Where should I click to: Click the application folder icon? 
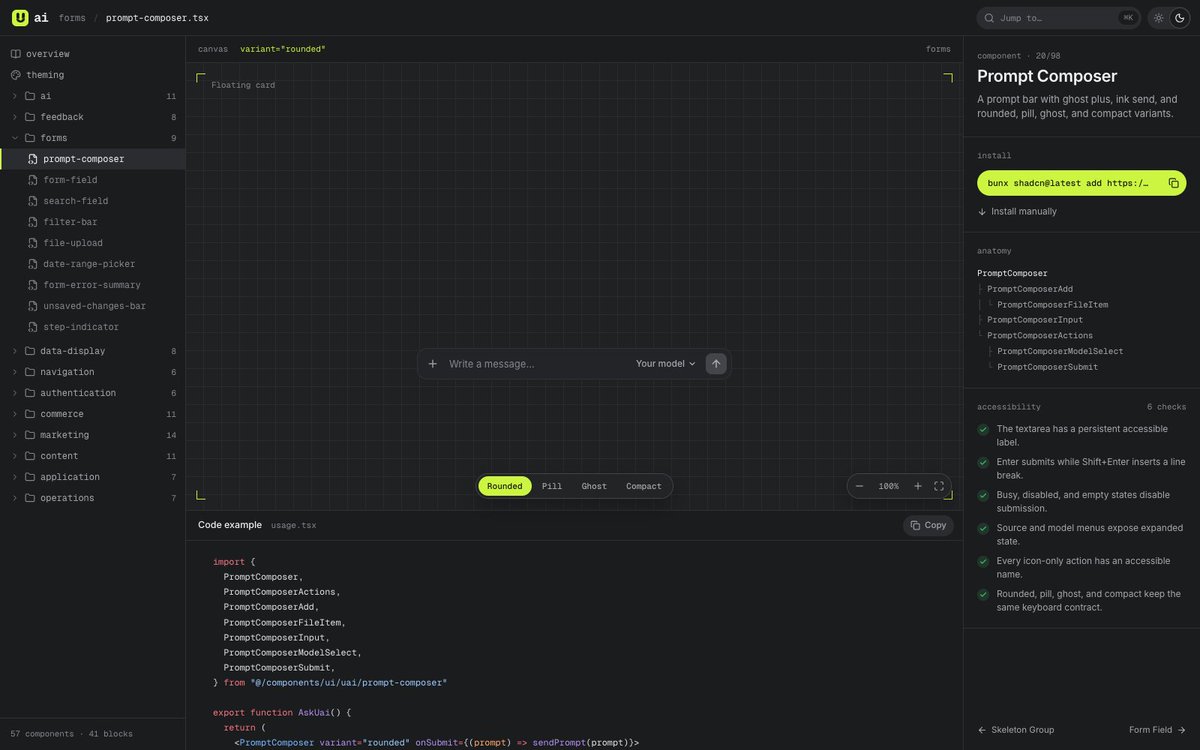(x=30, y=477)
